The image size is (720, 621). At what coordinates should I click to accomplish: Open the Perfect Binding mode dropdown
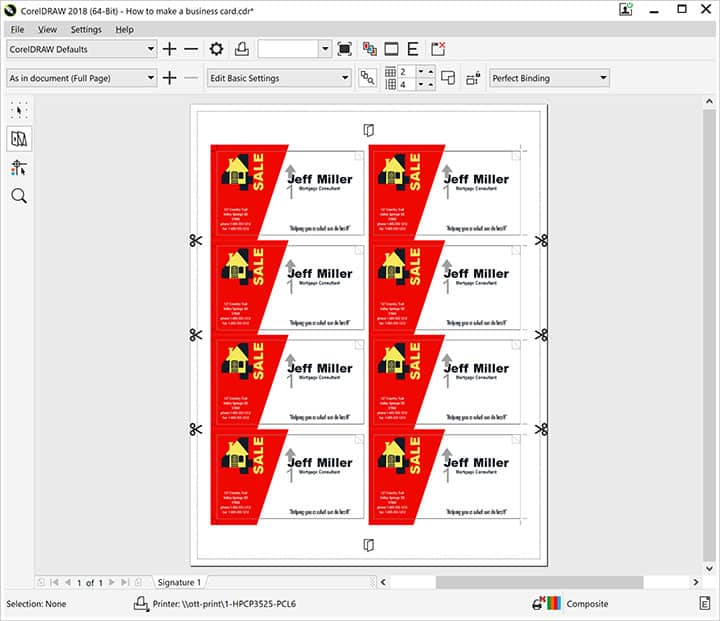click(603, 78)
